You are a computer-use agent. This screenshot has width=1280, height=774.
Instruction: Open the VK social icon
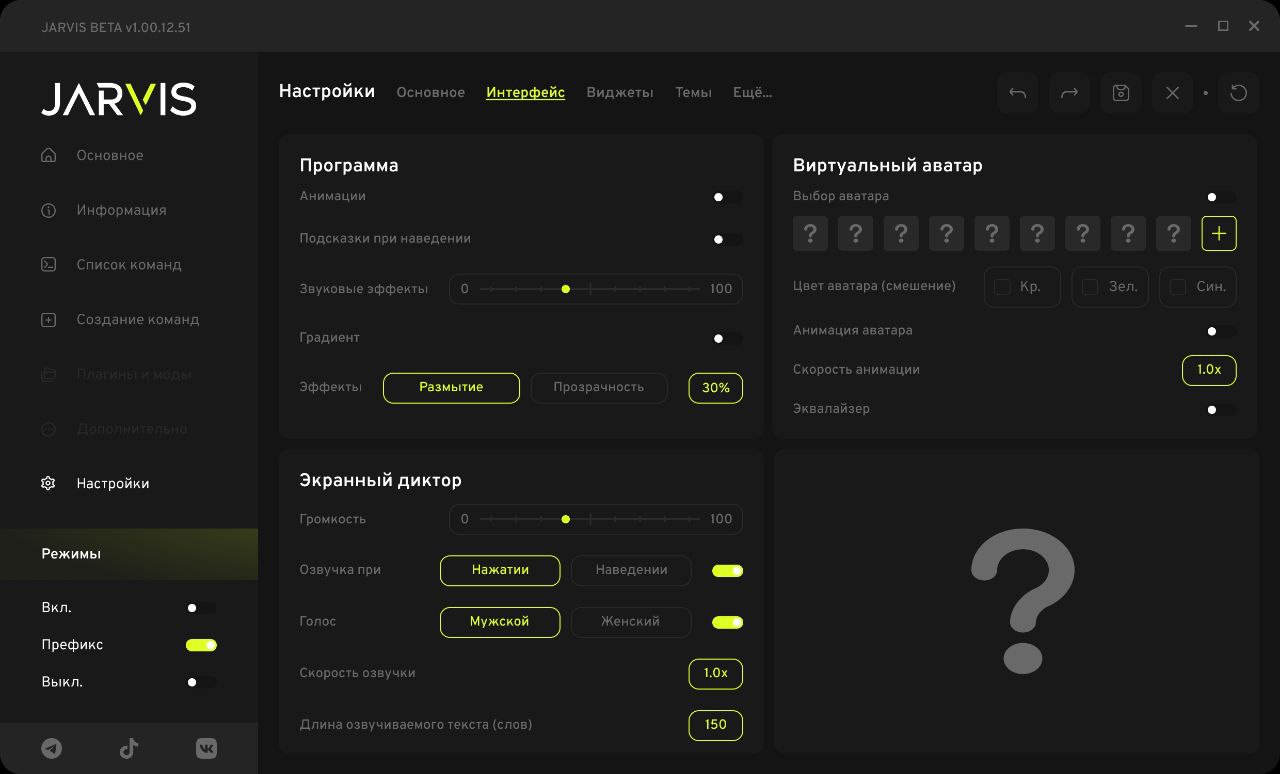pos(206,748)
